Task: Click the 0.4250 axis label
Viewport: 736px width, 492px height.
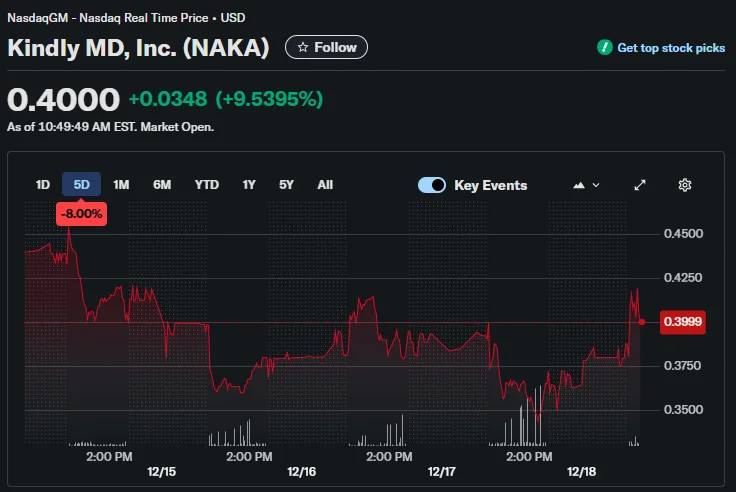Action: click(683, 278)
